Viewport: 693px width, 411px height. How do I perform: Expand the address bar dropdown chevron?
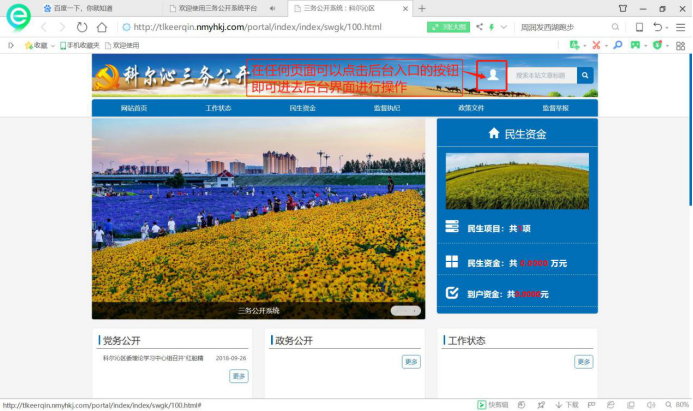503,27
